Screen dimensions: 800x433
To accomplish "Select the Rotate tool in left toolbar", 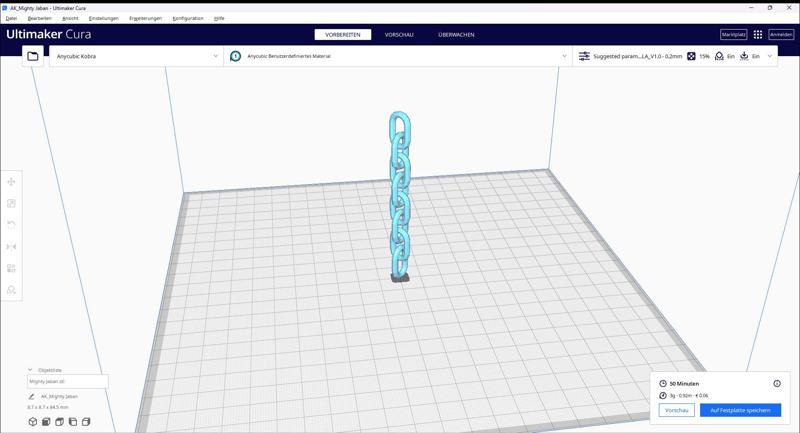I will coord(11,225).
